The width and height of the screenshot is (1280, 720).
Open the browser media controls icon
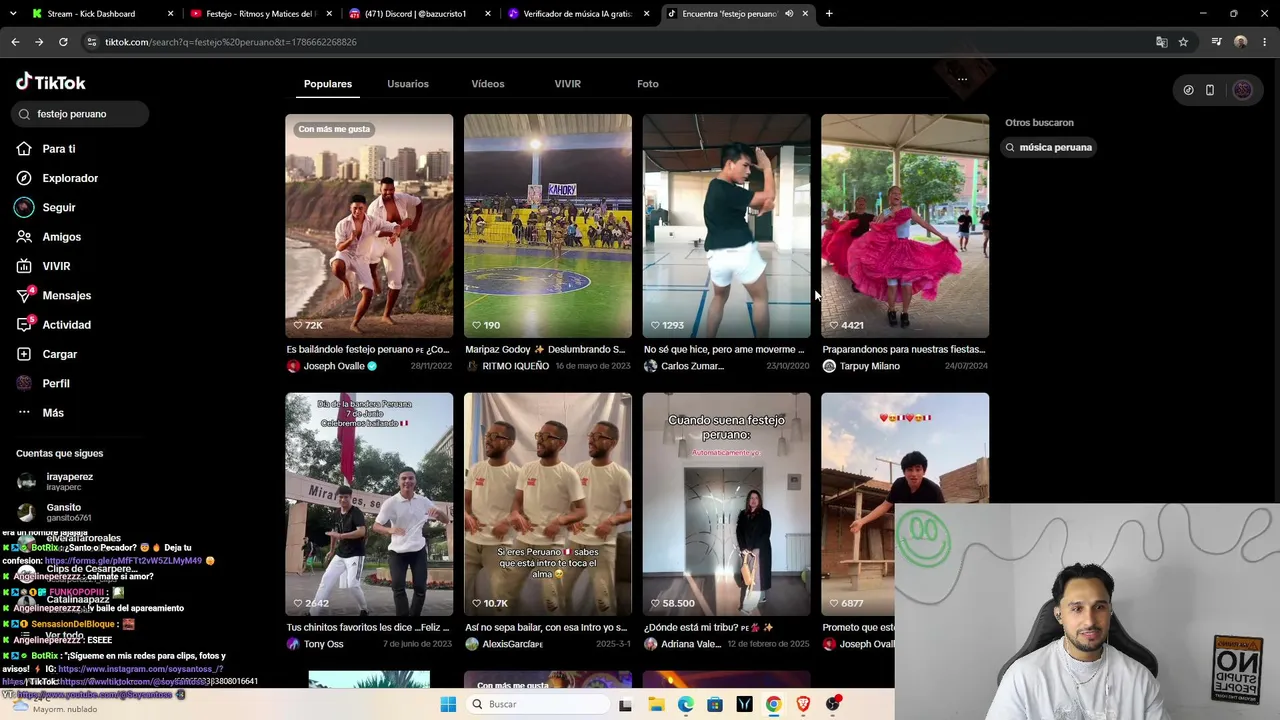(x=1216, y=42)
